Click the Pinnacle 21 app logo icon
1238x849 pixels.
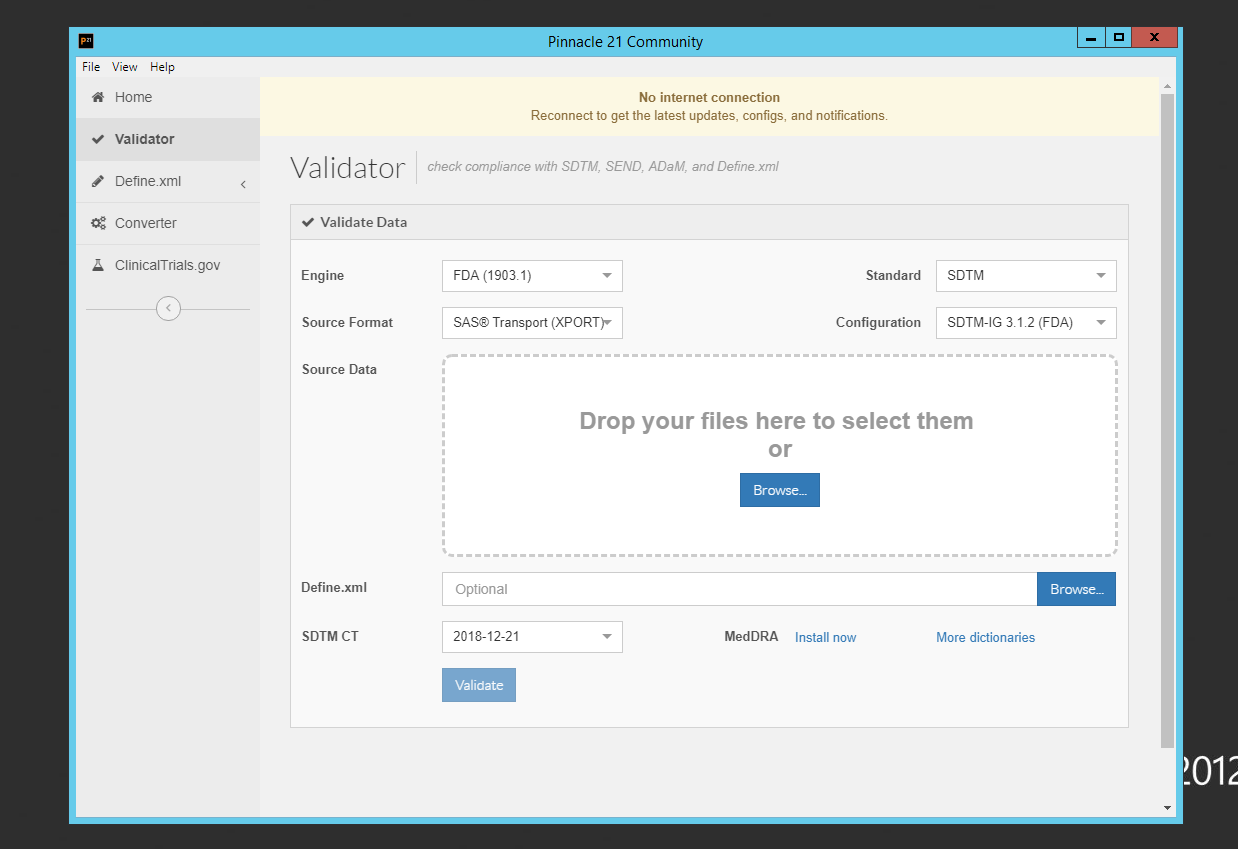click(86, 41)
